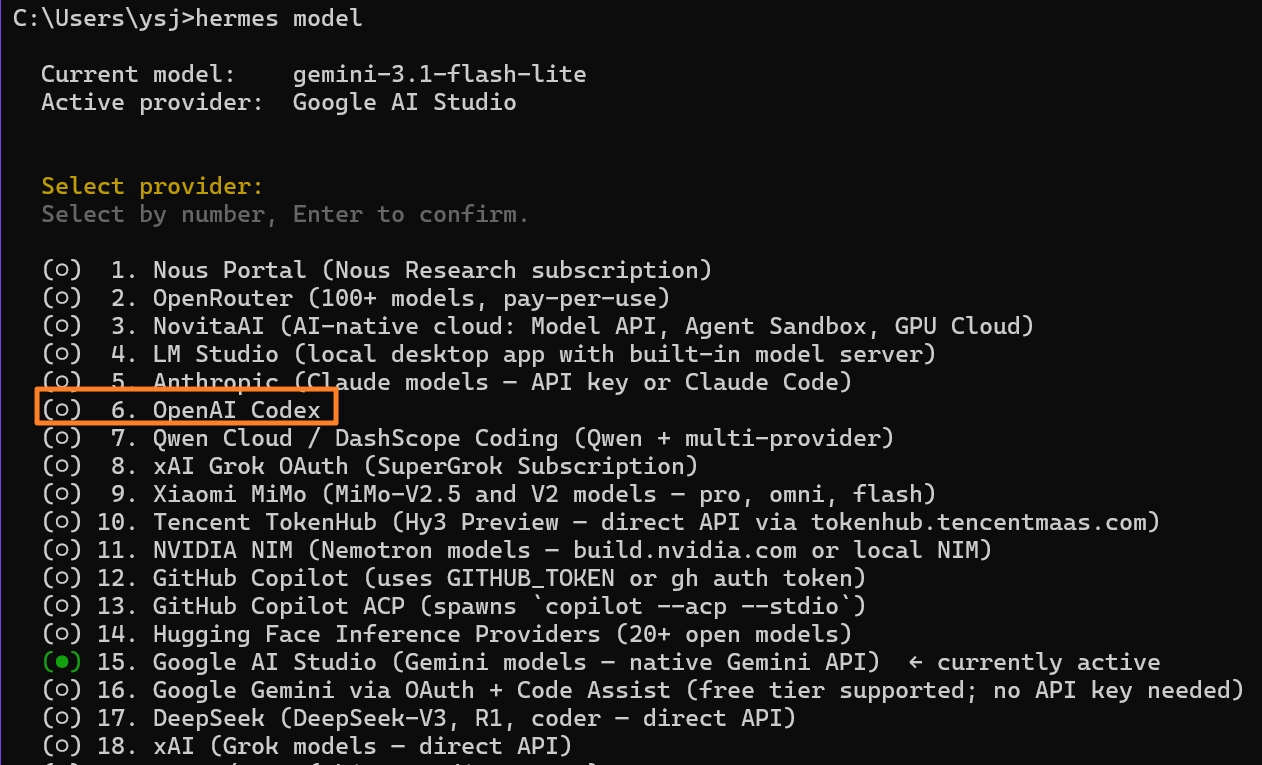Select the Nous Portal radio option
The image size is (1262, 765).
tap(376, 270)
